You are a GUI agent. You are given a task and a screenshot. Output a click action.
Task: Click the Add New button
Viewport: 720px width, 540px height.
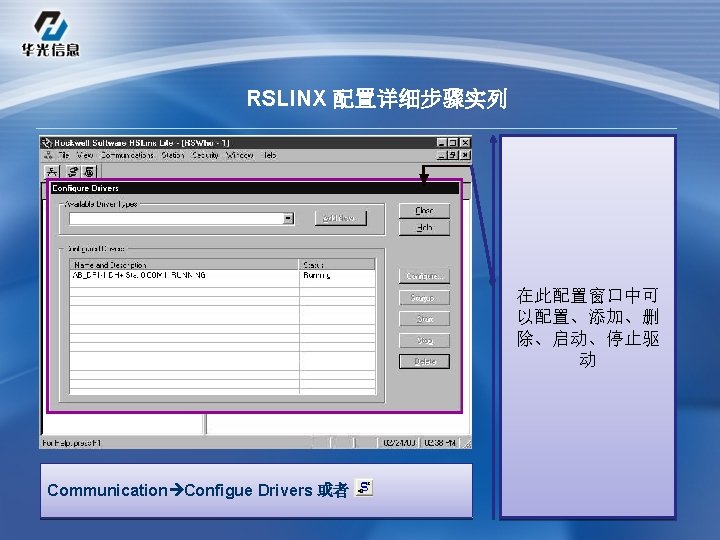tap(340, 218)
